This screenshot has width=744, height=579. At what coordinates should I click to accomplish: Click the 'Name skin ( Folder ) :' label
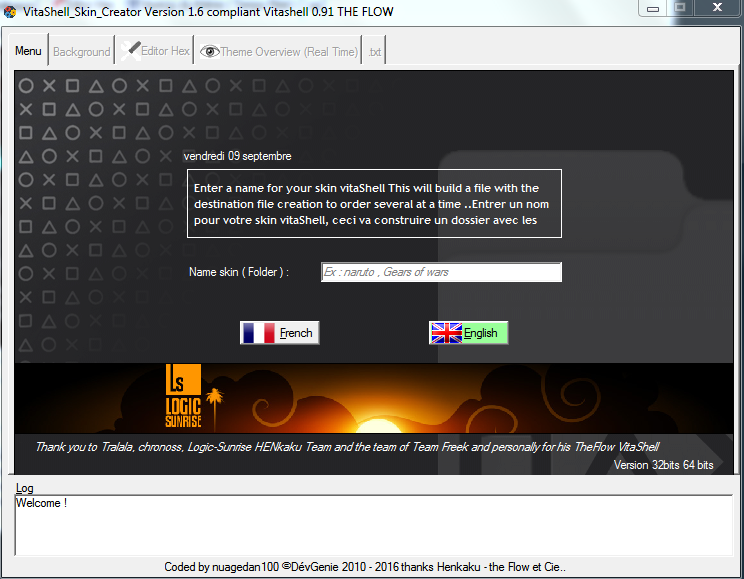tap(238, 272)
